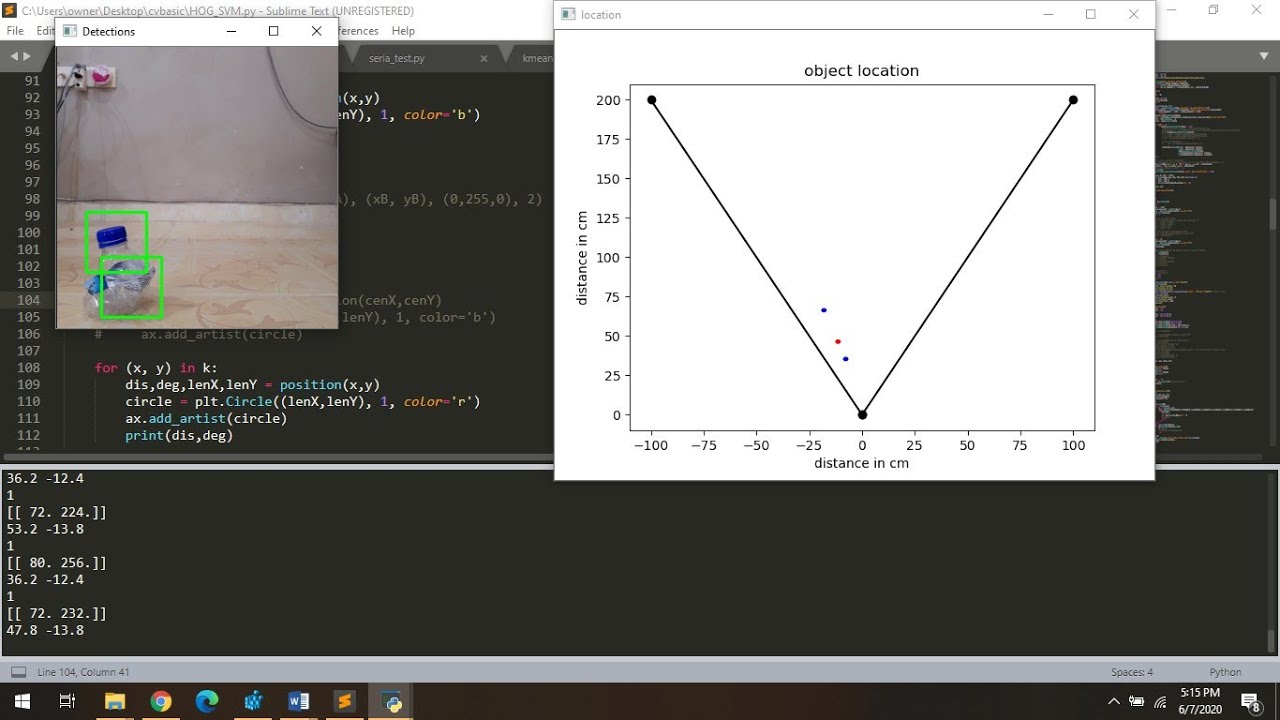Click the black origin point at 0
This screenshot has width=1280, height=720.
tap(862, 415)
